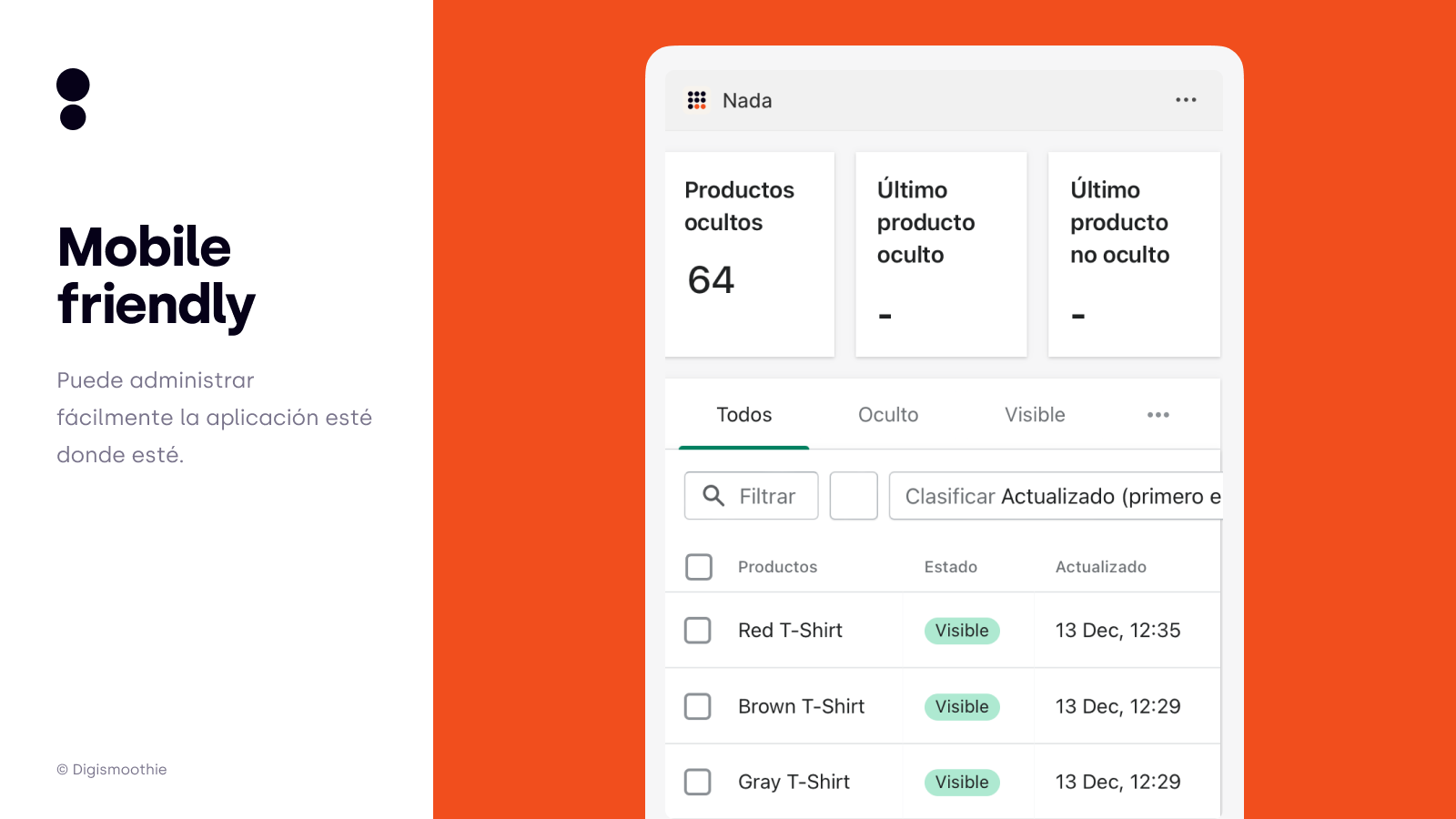Screen dimensions: 1456x819
Task: Click the Último producto oculto card
Action: tap(942, 254)
